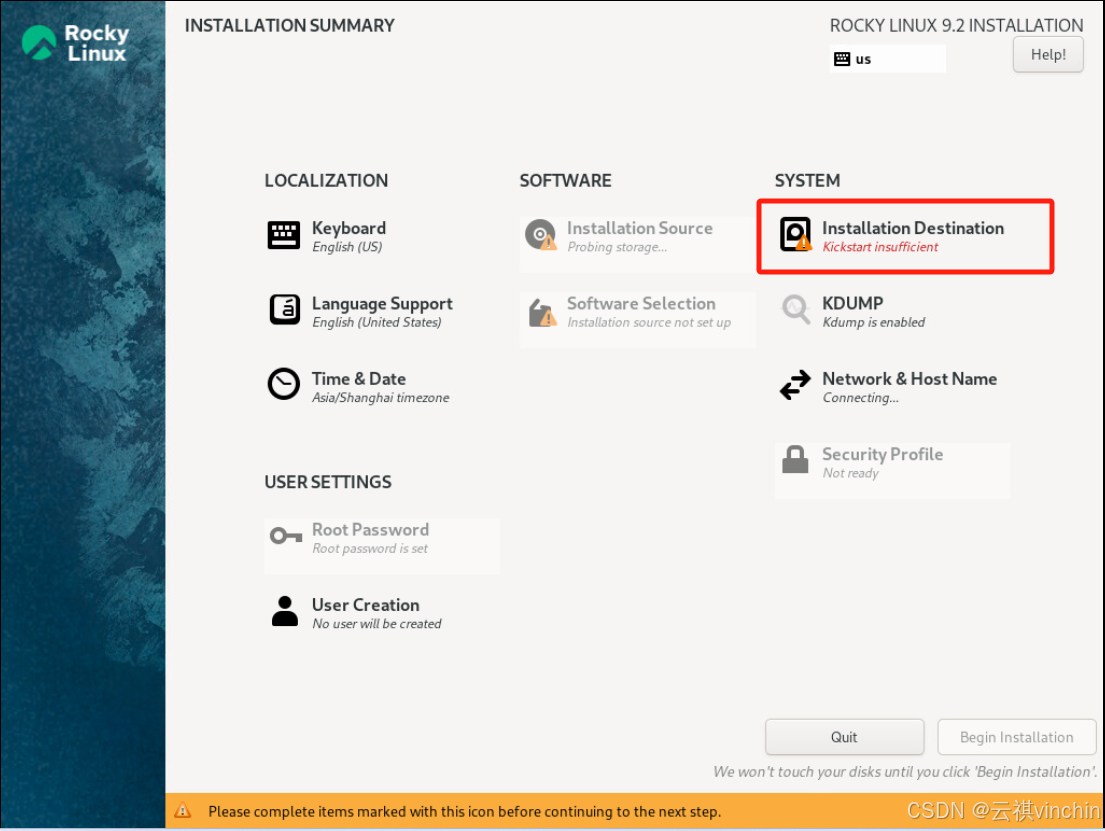The height and width of the screenshot is (831, 1105).
Task: Click the Root Password key icon
Action: pos(285,536)
